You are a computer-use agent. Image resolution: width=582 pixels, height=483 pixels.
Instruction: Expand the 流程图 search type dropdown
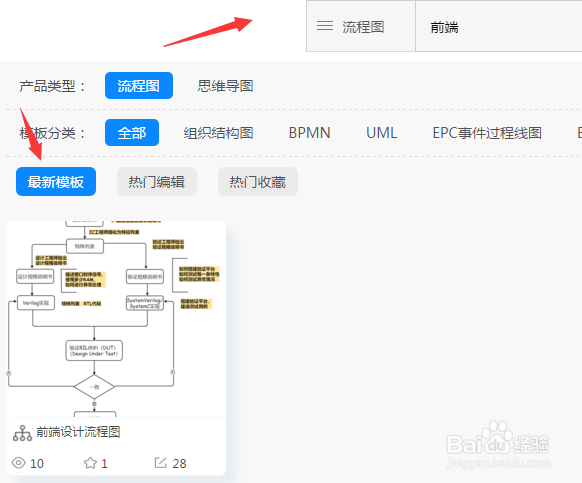pyautogui.click(x=360, y=26)
